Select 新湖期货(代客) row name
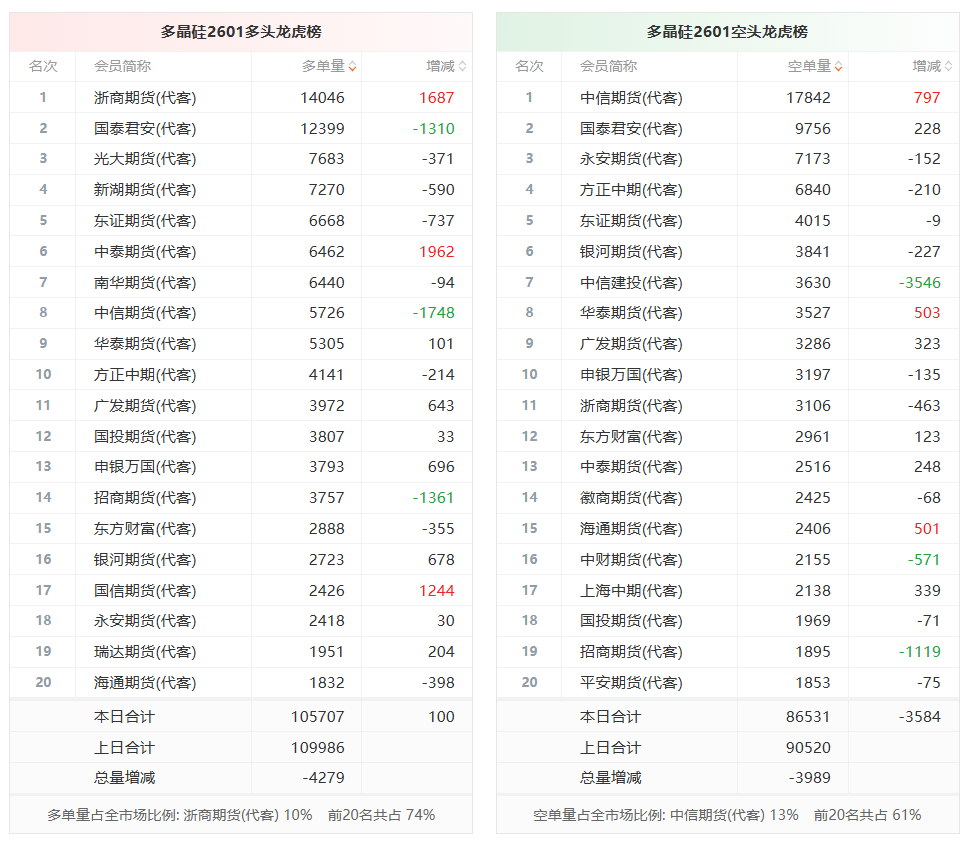This screenshot has height=841, width=969. tap(145, 190)
